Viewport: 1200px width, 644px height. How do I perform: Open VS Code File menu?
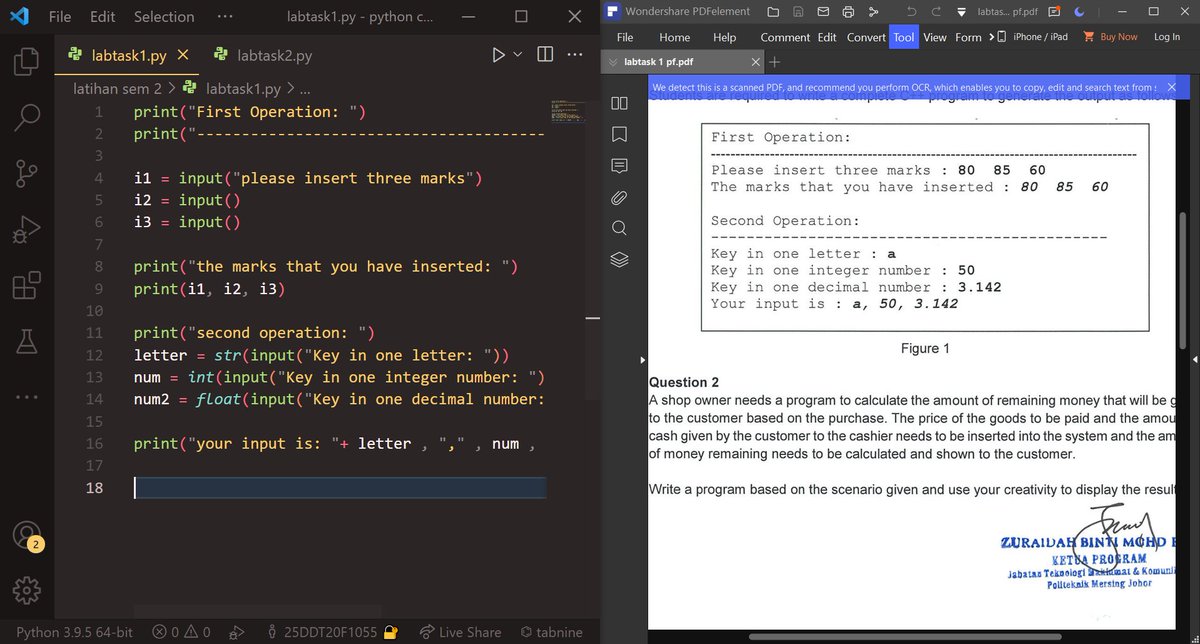[60, 16]
